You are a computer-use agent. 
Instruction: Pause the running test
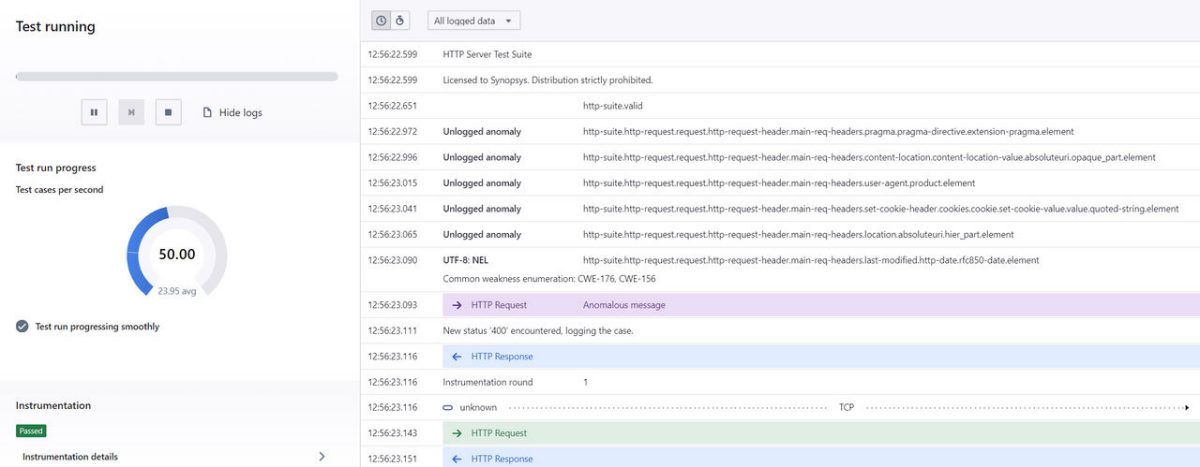click(x=94, y=113)
